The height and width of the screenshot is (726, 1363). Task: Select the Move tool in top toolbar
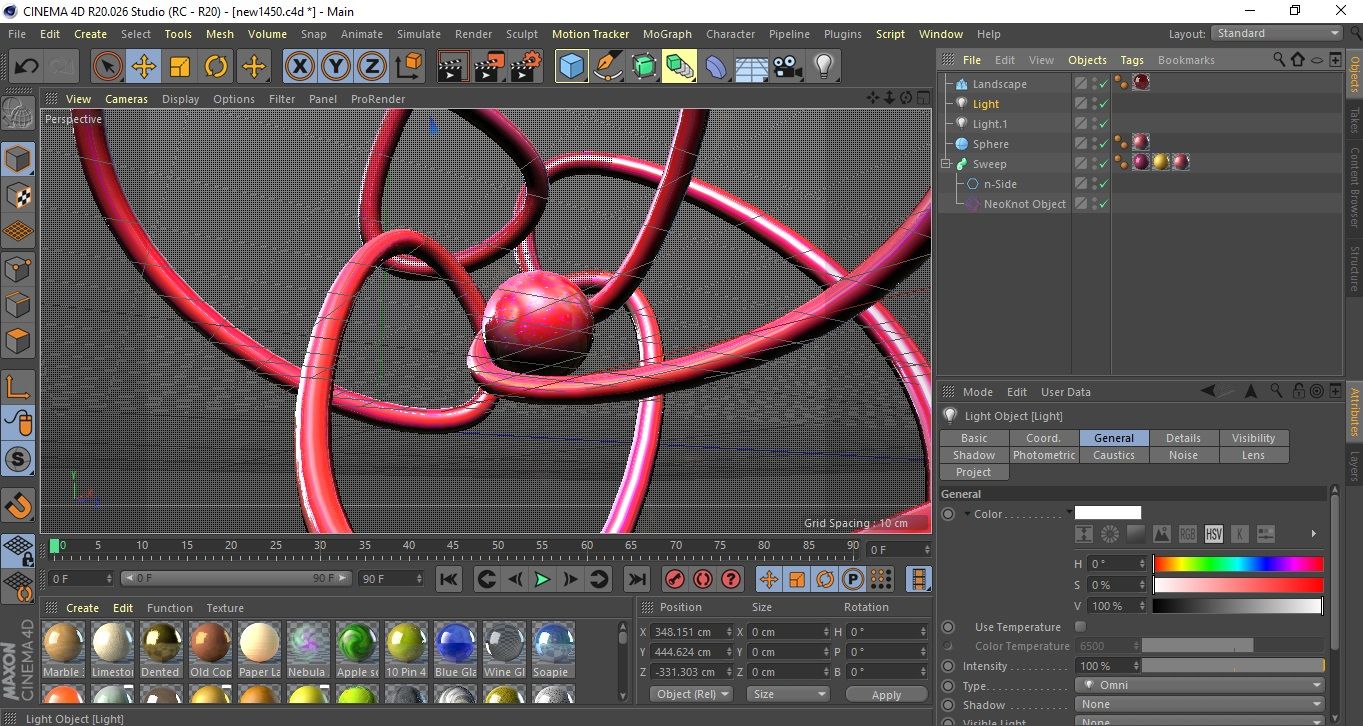[144, 67]
